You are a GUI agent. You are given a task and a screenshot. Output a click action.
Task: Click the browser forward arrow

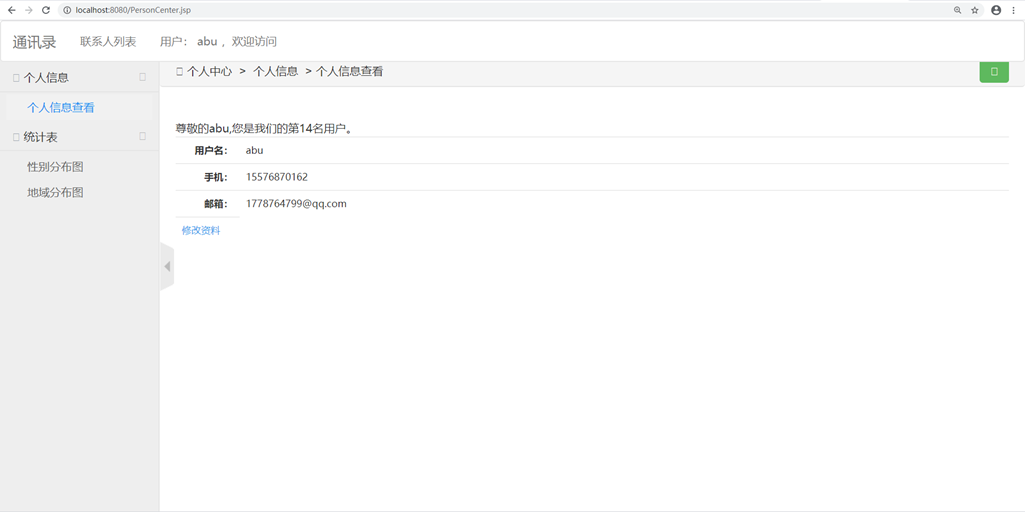point(29,10)
